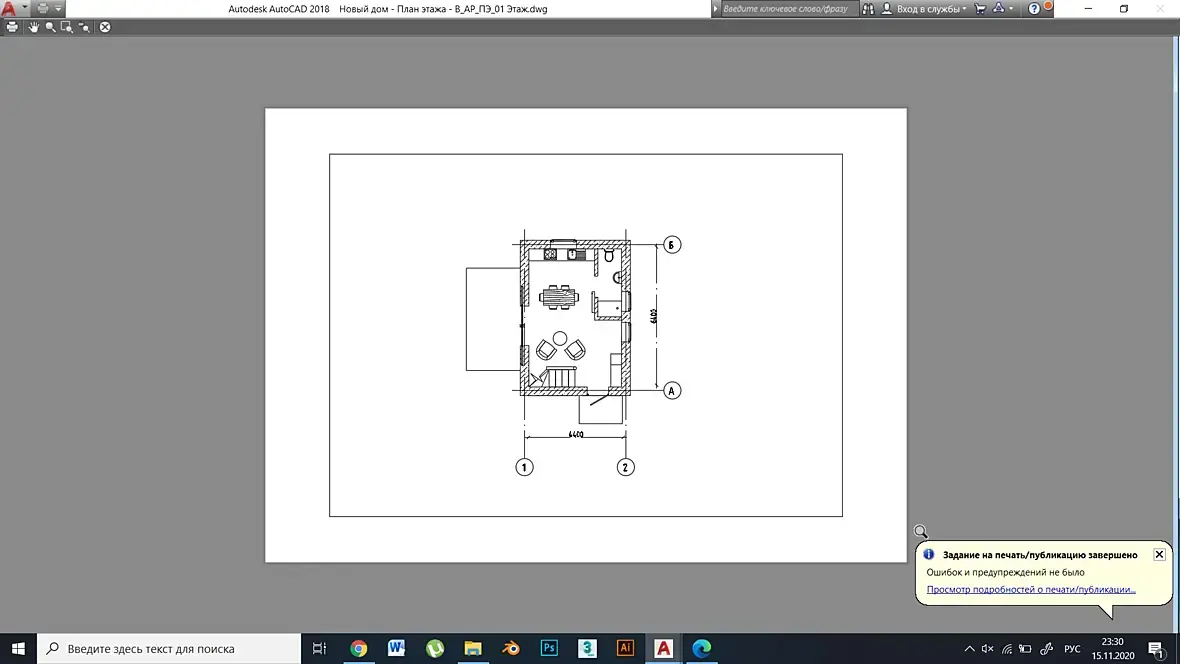Activate the Zoom Window tool

[x=67, y=27]
